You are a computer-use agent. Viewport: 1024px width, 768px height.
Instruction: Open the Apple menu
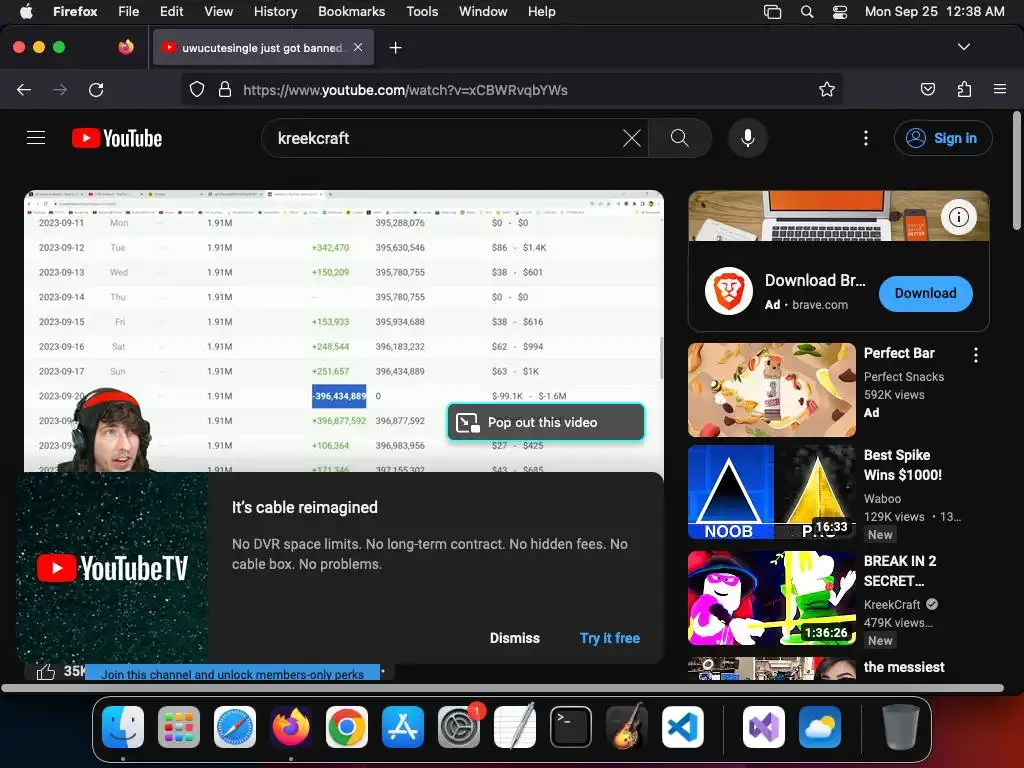[26, 11]
